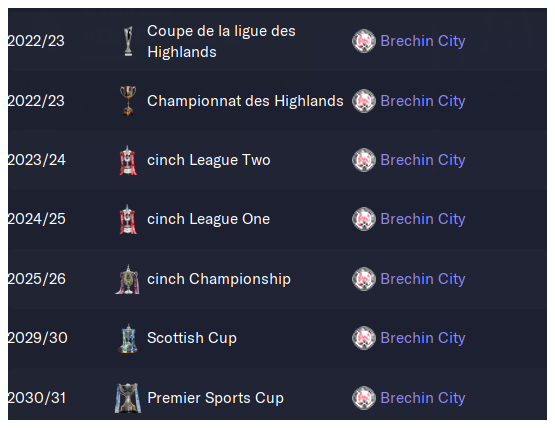Click the Championnat des Highlands trophy icon
The width and height of the screenshot is (555, 428).
click(x=128, y=101)
